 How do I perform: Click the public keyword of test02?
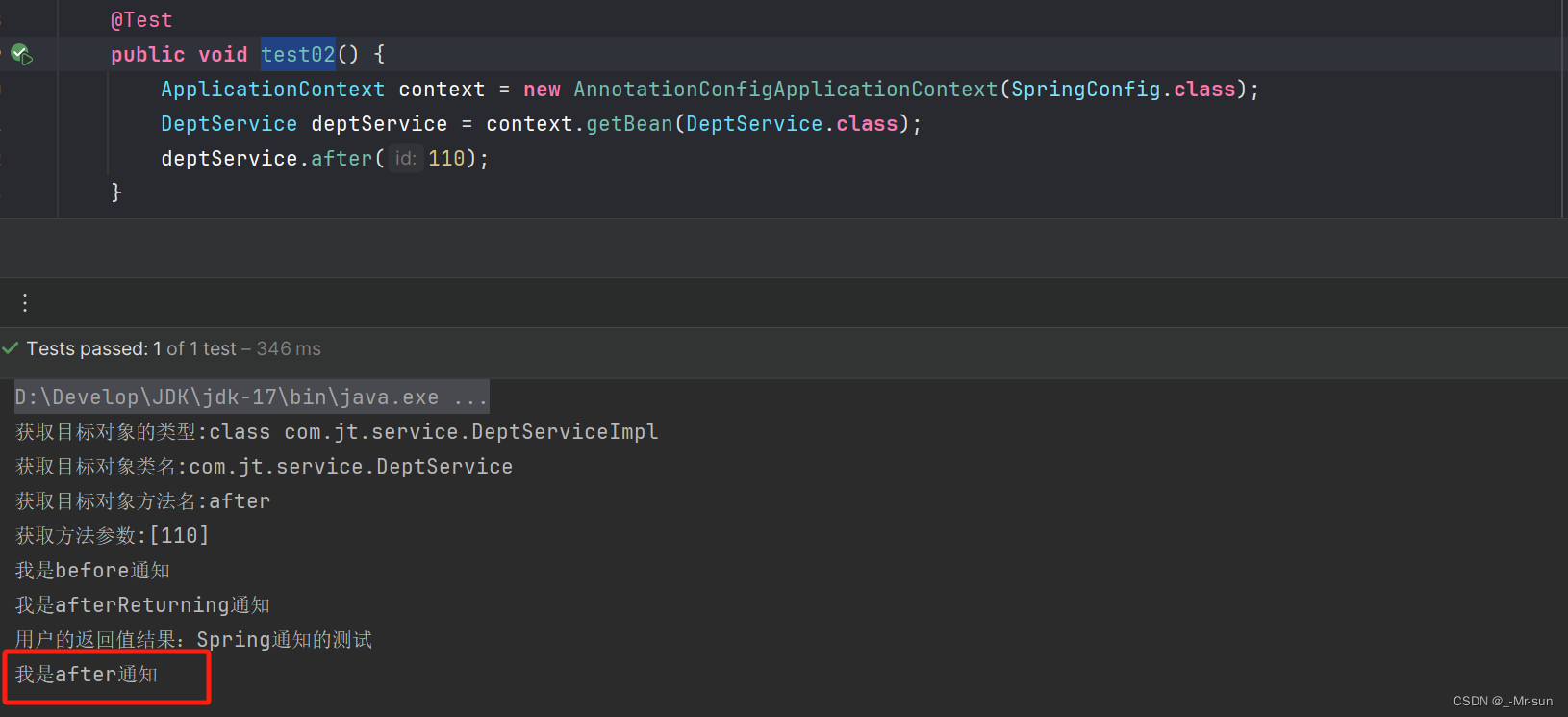coord(147,55)
